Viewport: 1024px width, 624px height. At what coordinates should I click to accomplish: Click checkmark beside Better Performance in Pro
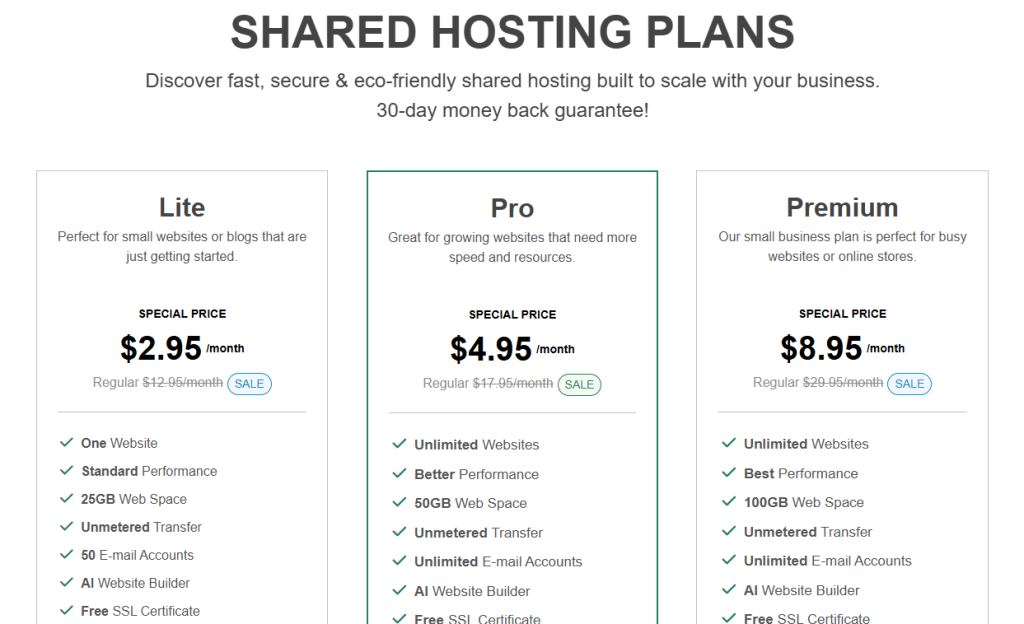coord(399,474)
